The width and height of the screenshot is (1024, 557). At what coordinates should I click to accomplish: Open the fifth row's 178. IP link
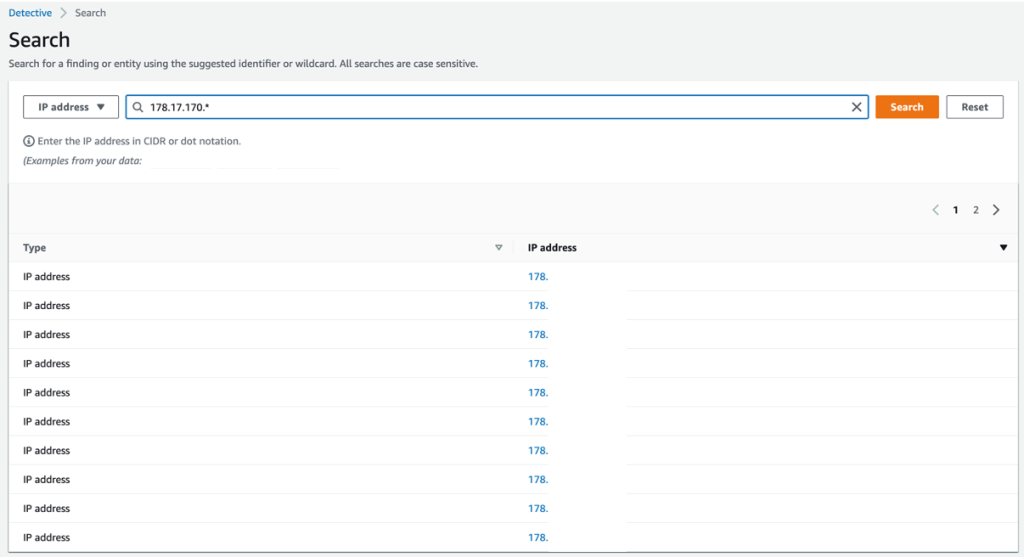click(x=538, y=392)
